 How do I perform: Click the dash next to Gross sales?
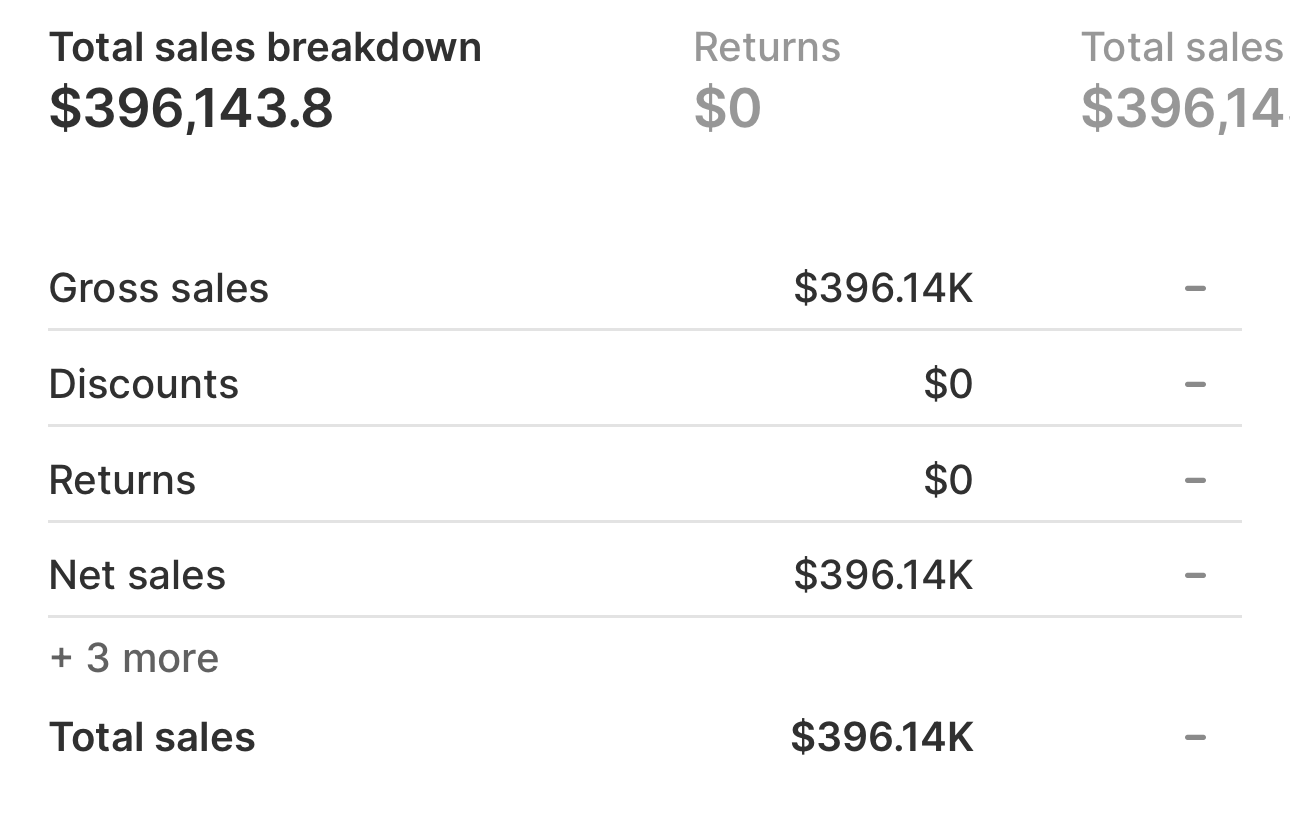tap(1195, 289)
